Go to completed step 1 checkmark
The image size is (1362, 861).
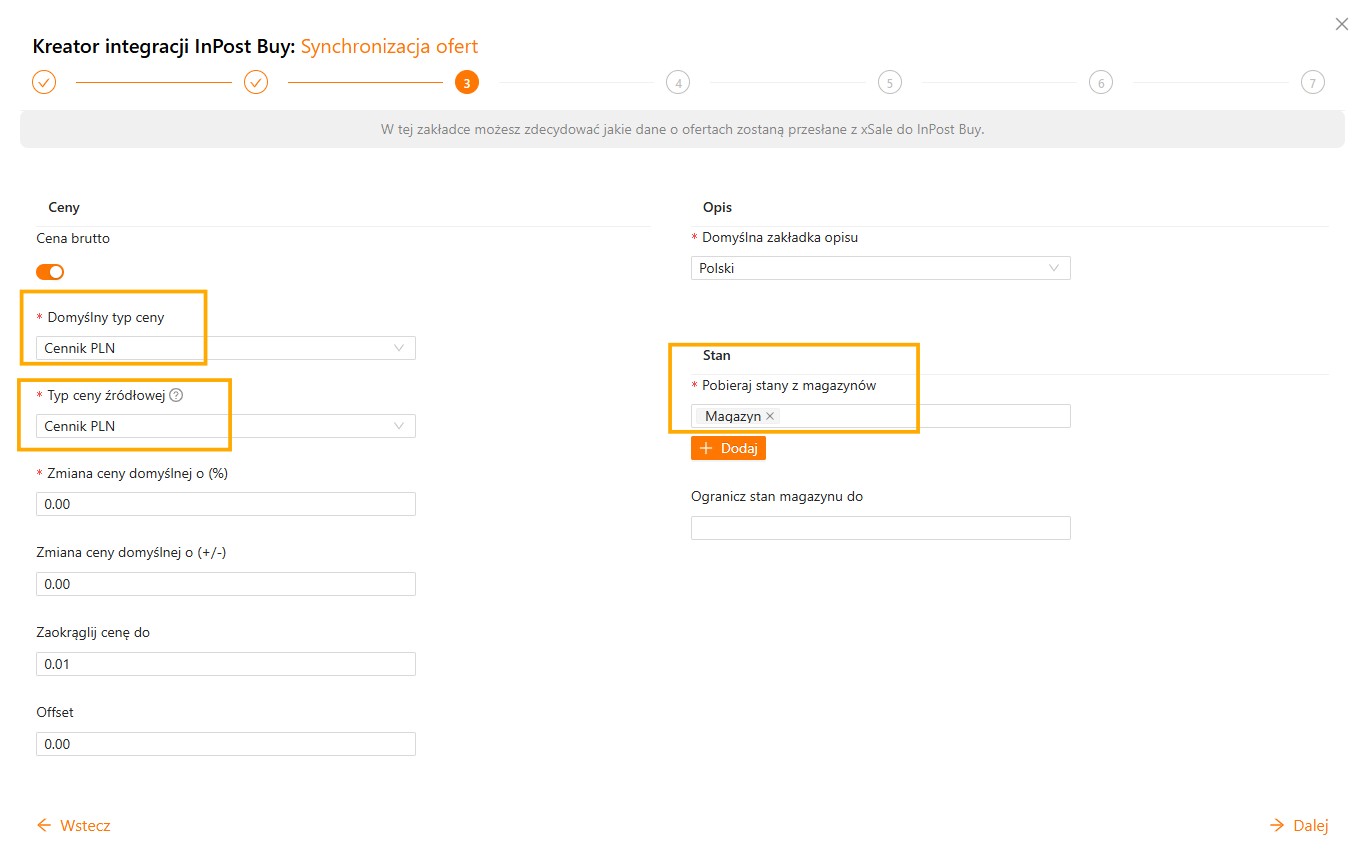click(44, 82)
